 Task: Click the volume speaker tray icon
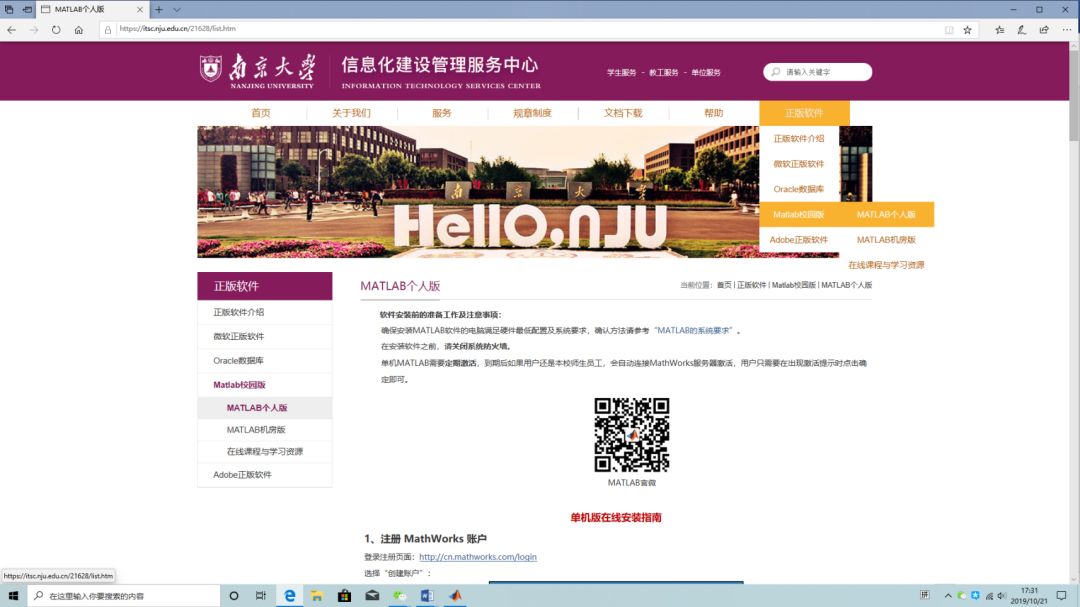(1001, 595)
